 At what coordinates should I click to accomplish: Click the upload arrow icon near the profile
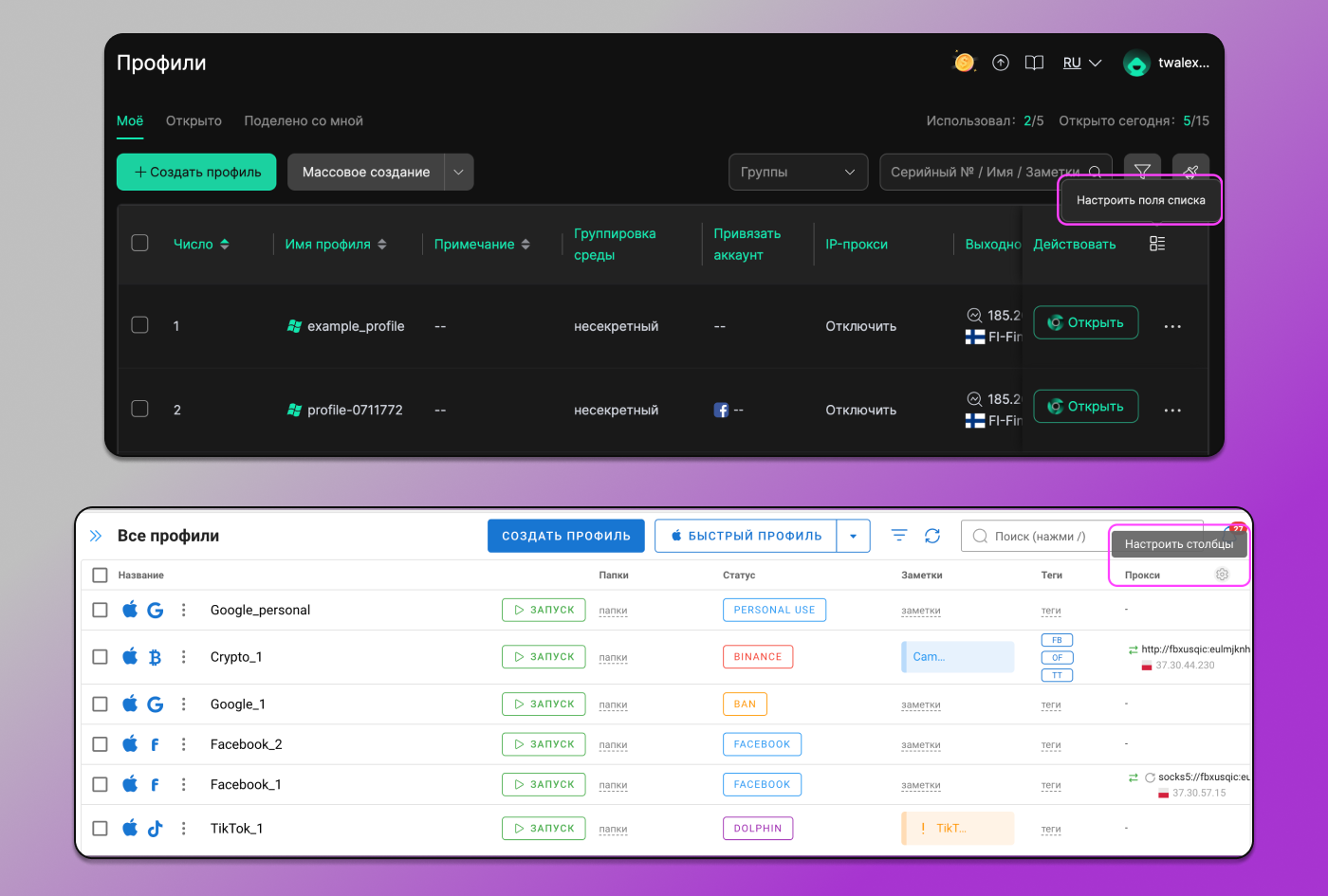click(x=1000, y=63)
